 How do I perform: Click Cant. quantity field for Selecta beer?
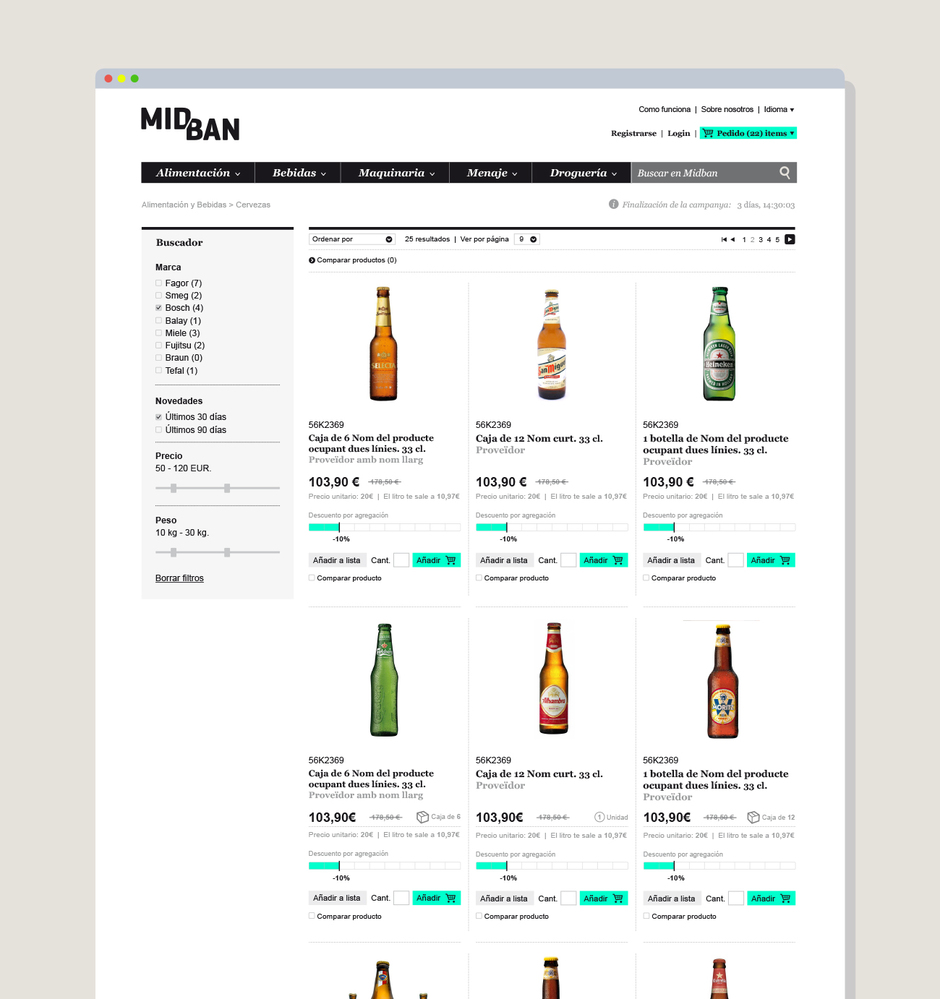point(401,560)
